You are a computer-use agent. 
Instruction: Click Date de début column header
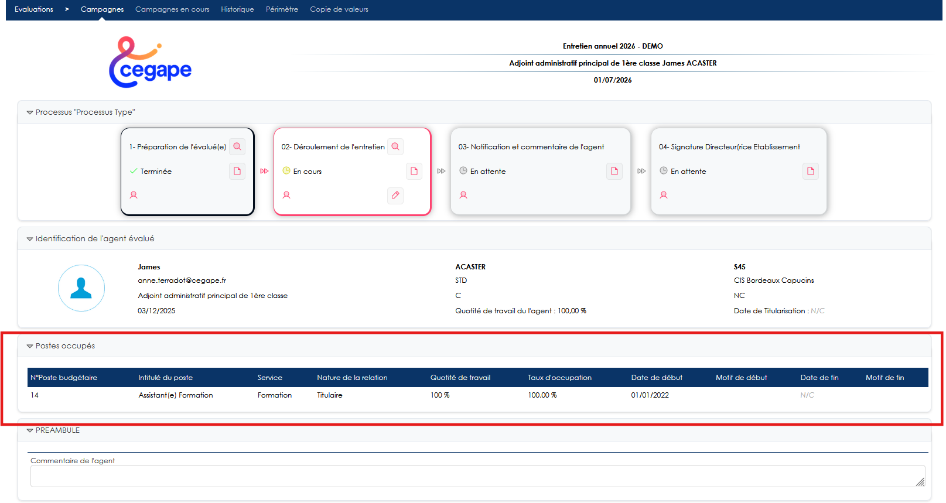point(656,378)
